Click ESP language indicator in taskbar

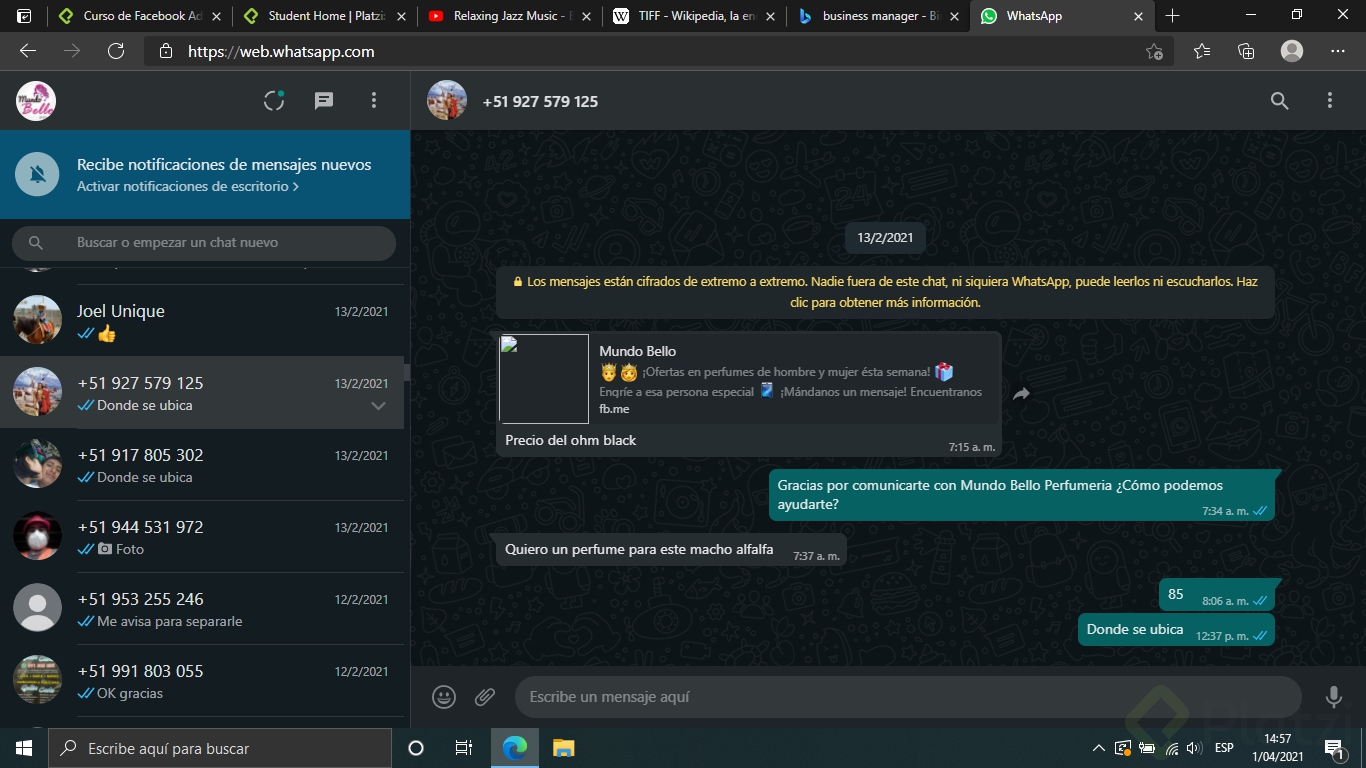pyautogui.click(x=1224, y=748)
